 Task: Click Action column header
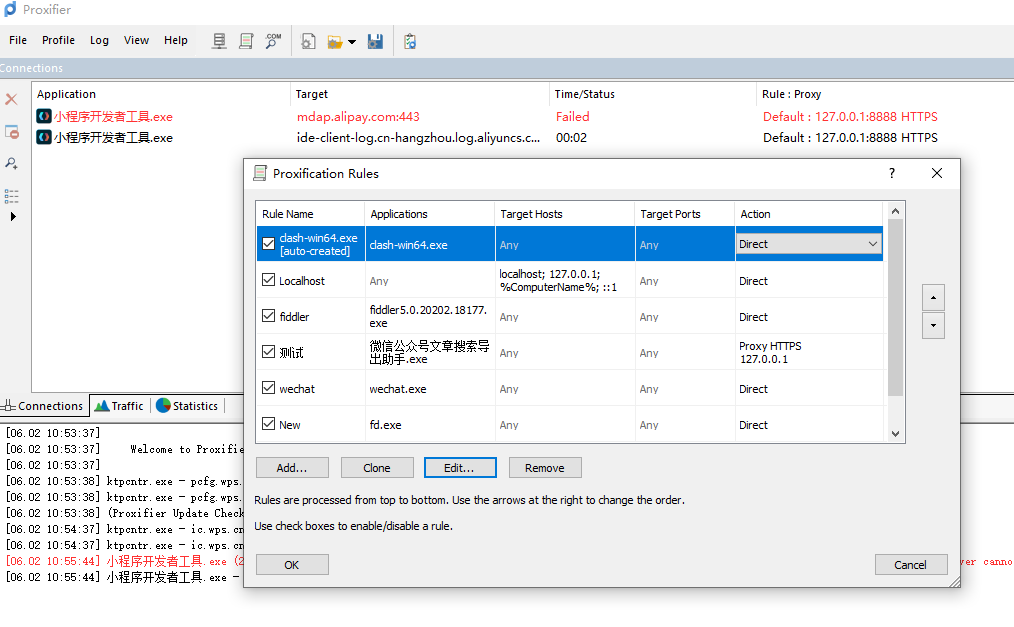(808, 214)
